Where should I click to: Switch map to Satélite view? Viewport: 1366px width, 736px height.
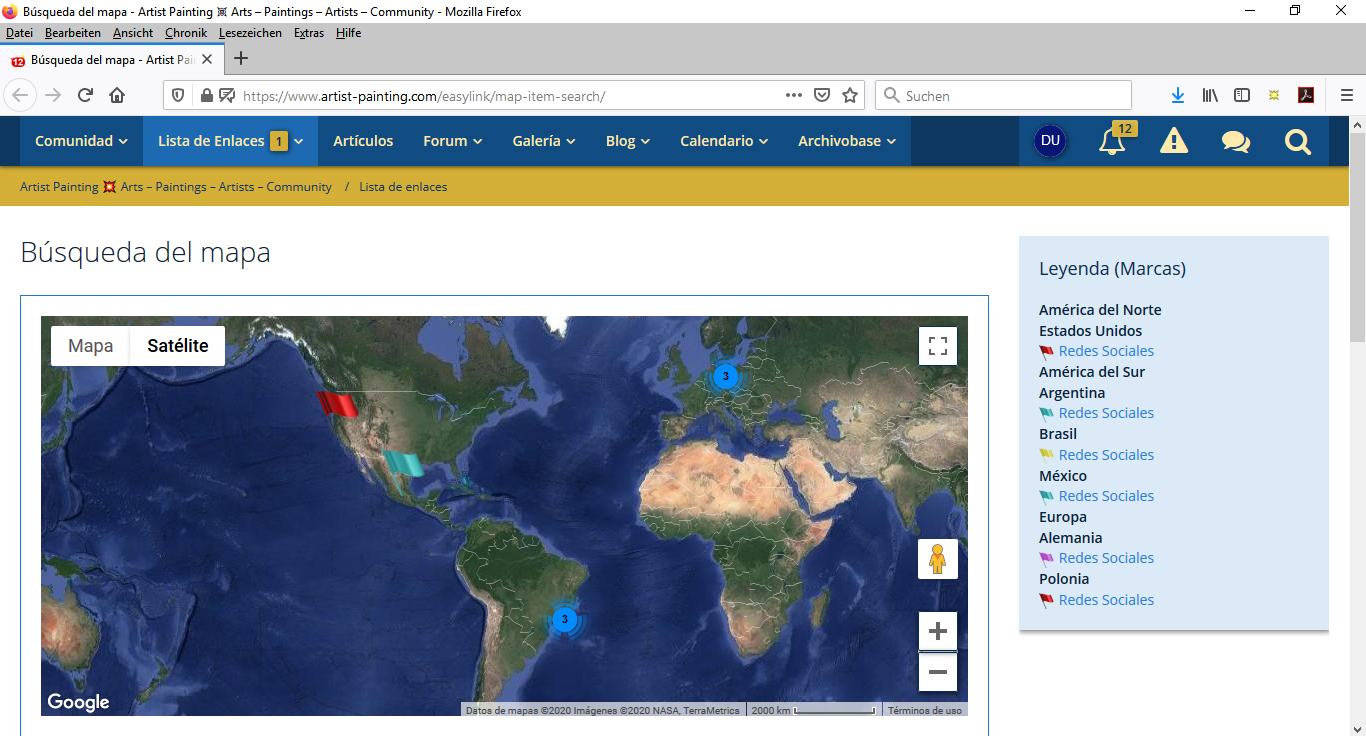click(178, 346)
